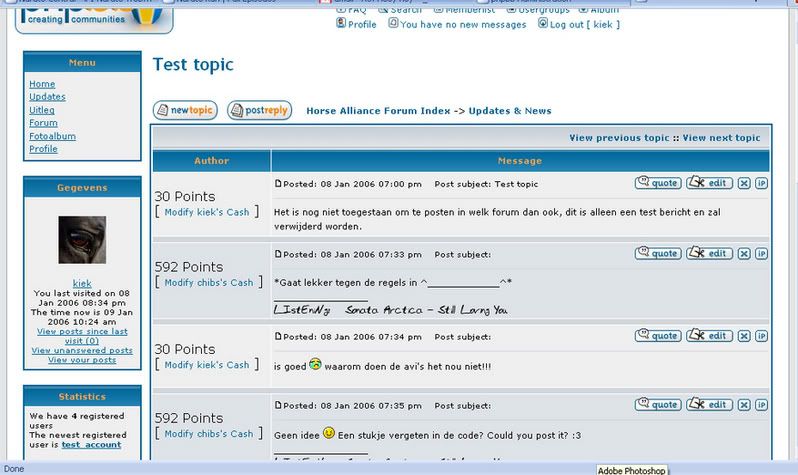The height and width of the screenshot is (475, 798).
Task: Click post icon before 'Posted: 08 Jan 2006 07:35 pm'
Action: tap(278, 405)
